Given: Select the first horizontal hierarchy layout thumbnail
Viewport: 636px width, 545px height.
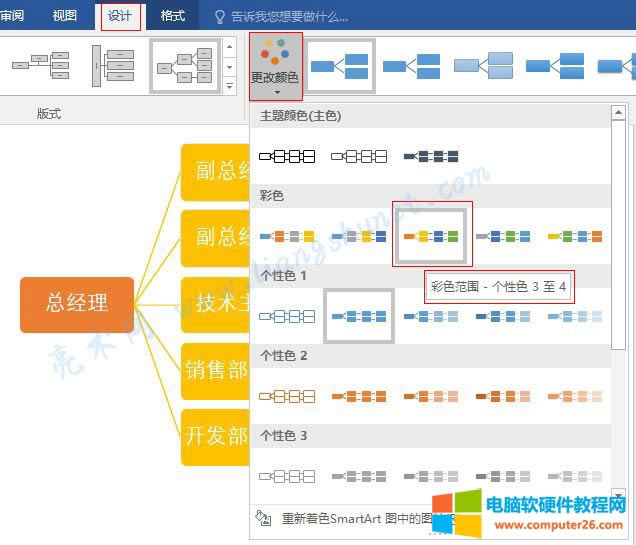Looking at the screenshot, I should [41, 65].
